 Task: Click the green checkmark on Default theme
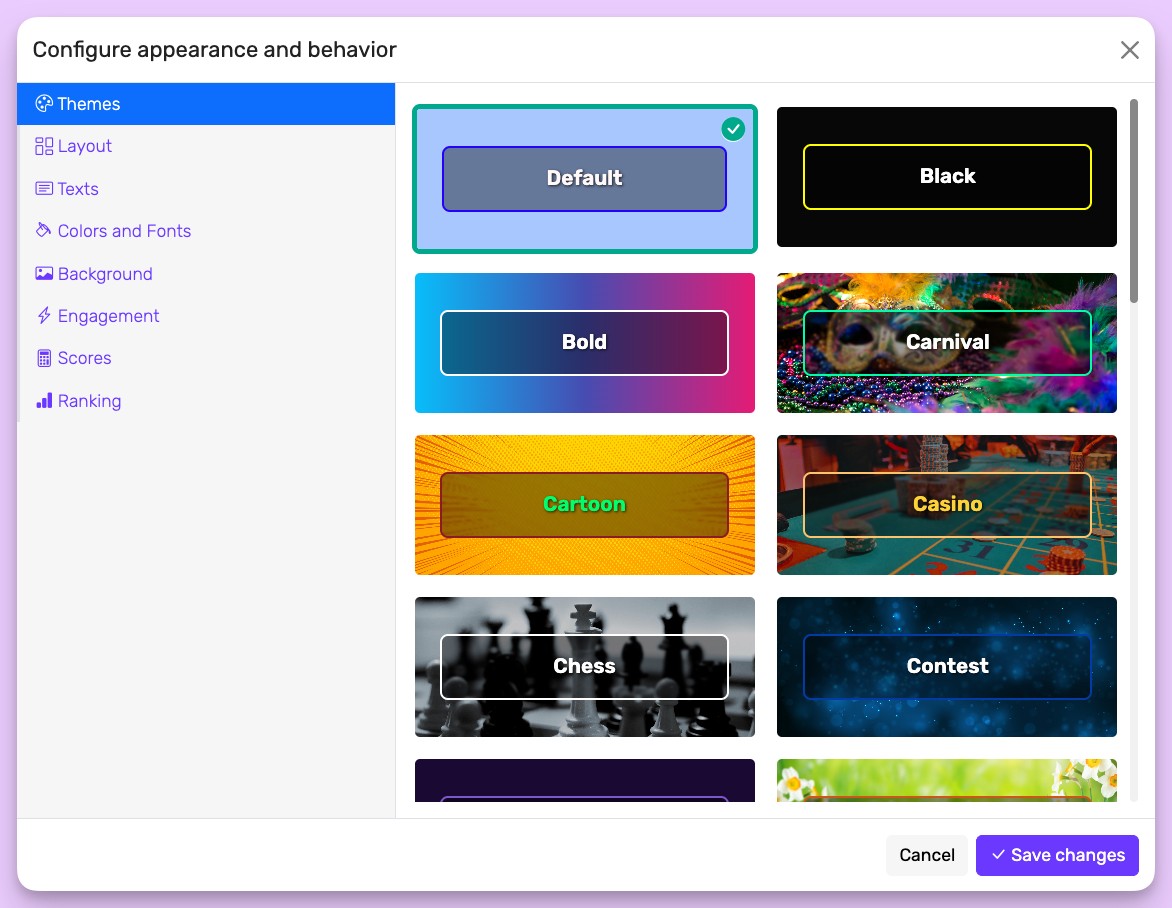pos(733,129)
